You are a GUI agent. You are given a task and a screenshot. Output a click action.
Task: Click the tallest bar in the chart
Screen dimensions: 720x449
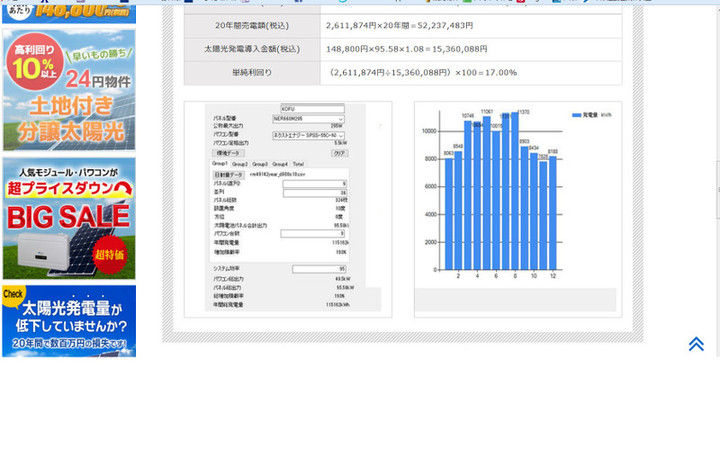pos(515,192)
